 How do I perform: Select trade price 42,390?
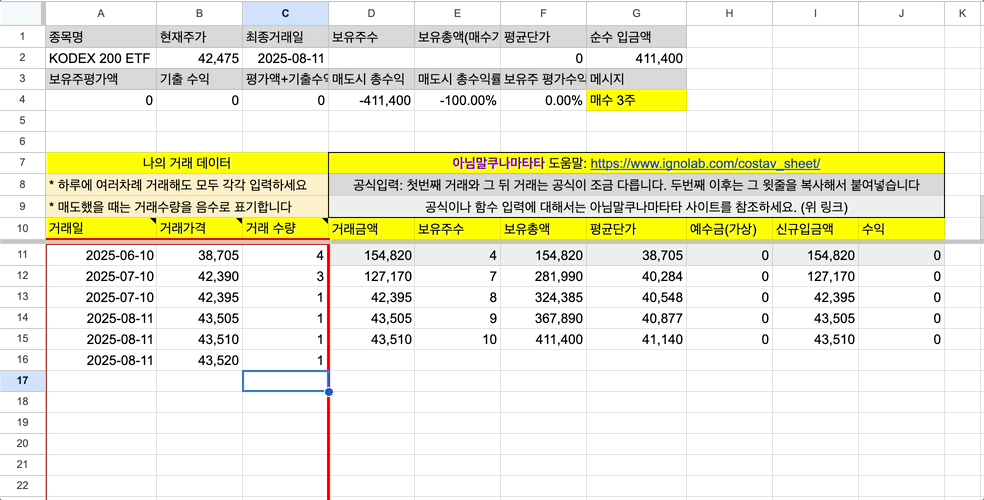(200, 276)
